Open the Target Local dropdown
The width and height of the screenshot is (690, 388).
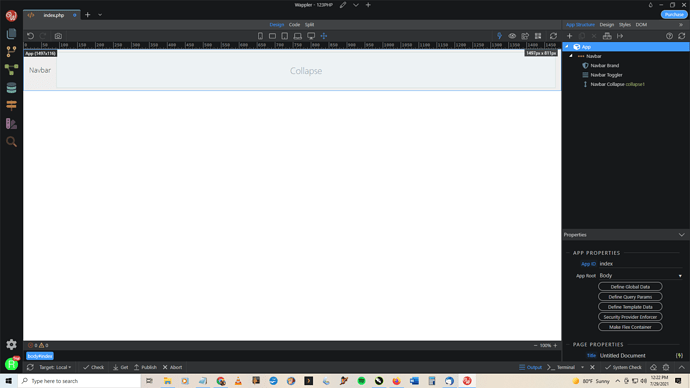(x=55, y=367)
